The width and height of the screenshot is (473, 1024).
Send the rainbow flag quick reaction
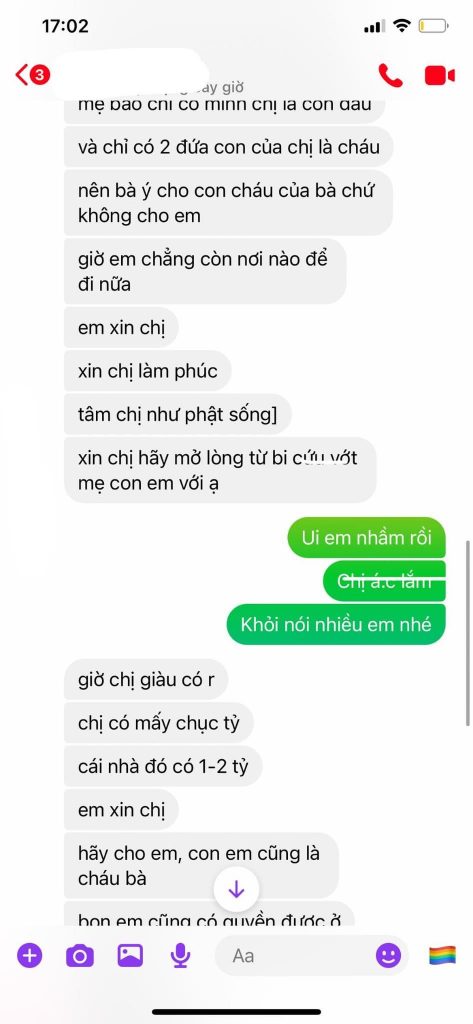coord(442,956)
